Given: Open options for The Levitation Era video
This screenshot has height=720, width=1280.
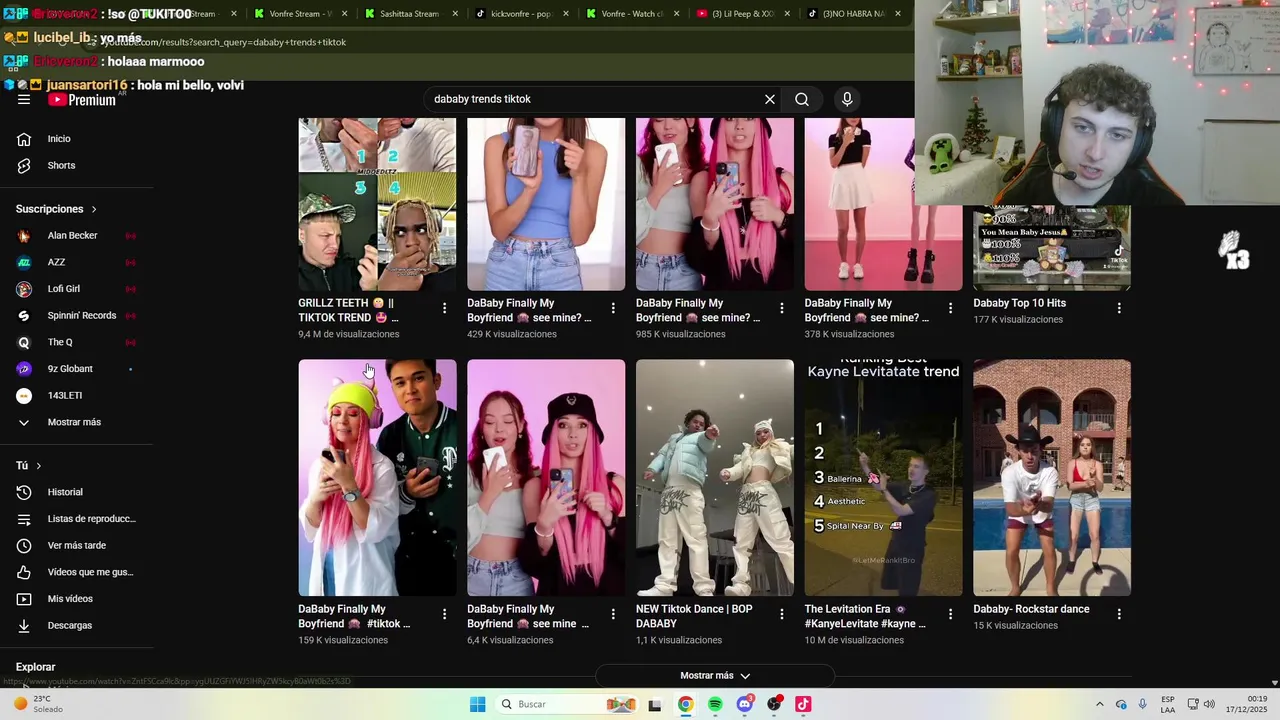Looking at the screenshot, I should pos(951,614).
